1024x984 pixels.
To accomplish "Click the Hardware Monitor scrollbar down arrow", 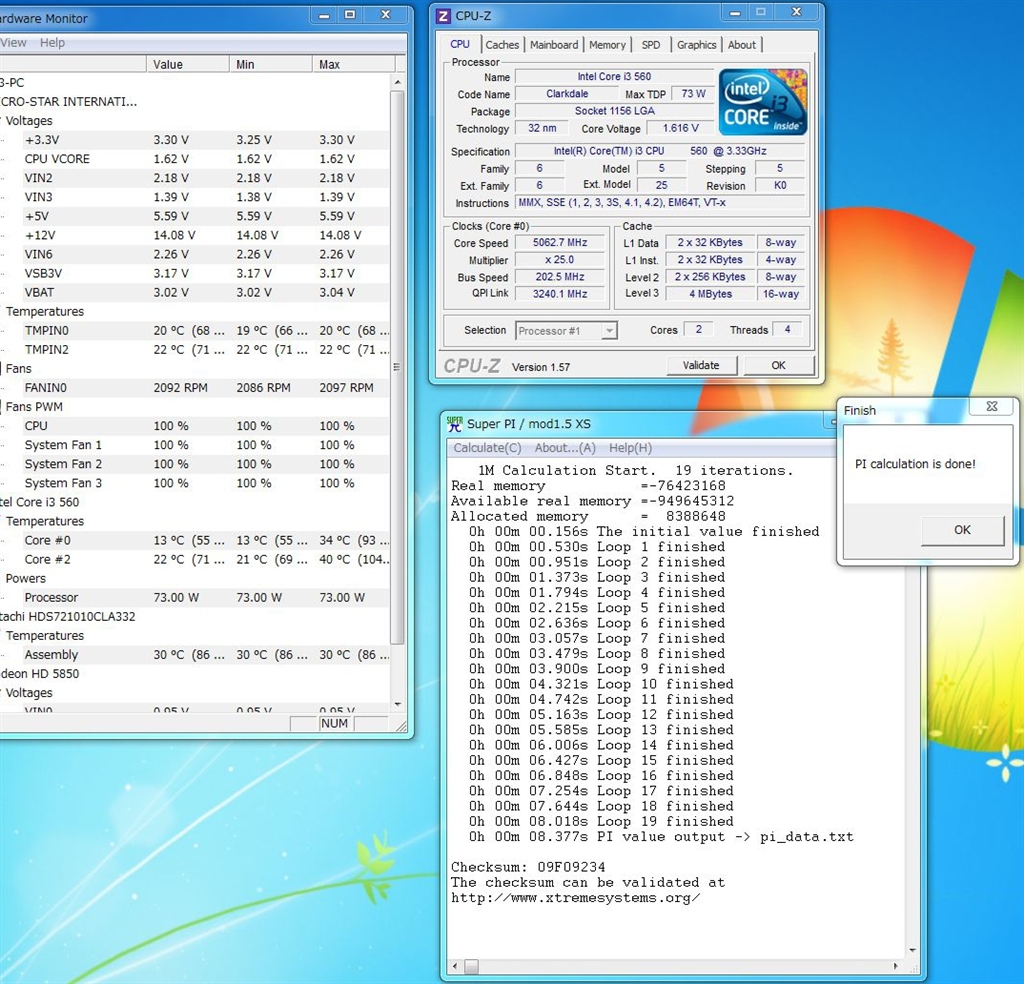I will [397, 703].
